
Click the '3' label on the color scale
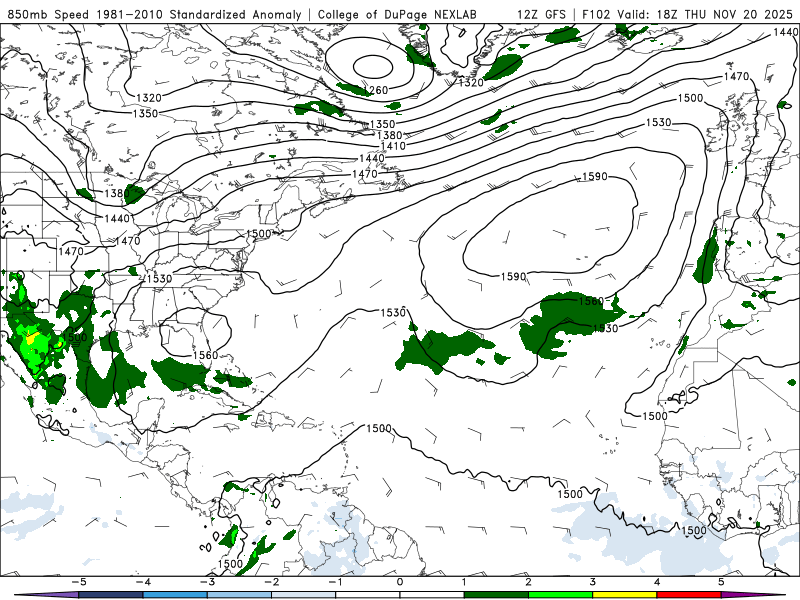[x=592, y=582]
